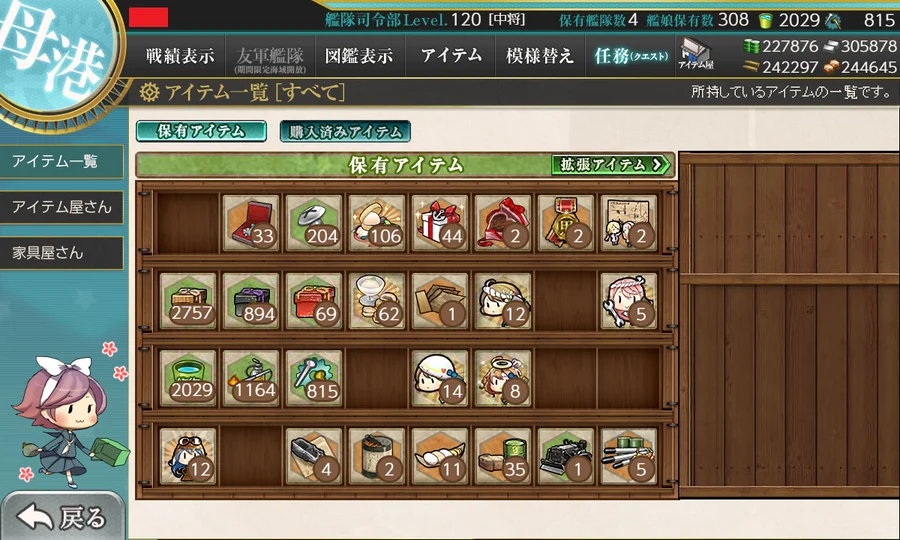Select the furniture coin box with 2757

point(188,301)
